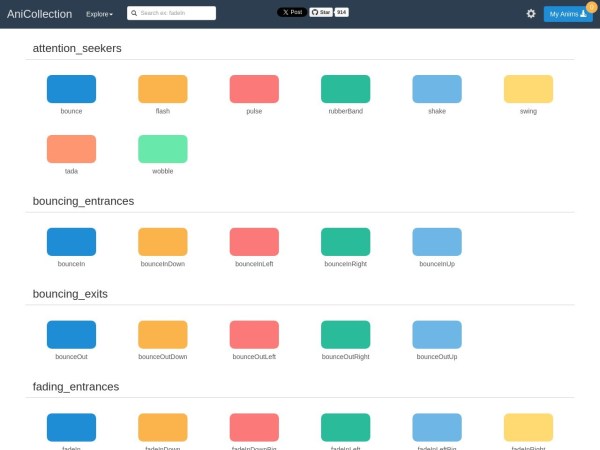
Task: Click the X Post share button
Action: point(292,12)
